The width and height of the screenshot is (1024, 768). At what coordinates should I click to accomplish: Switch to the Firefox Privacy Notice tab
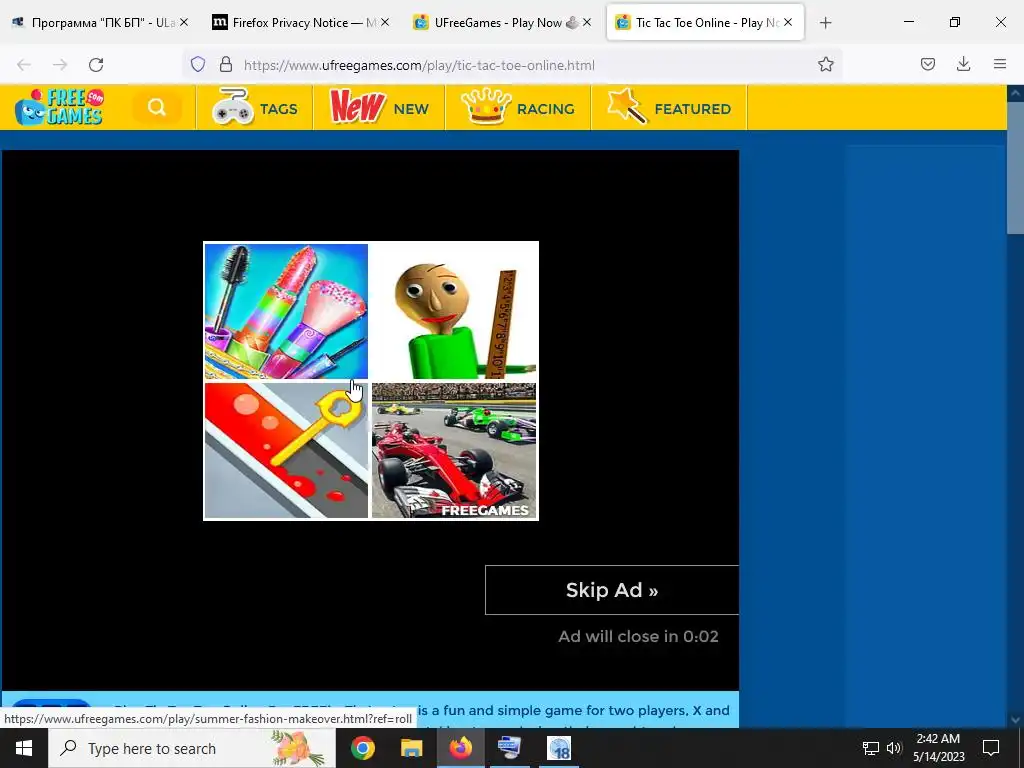point(294,23)
